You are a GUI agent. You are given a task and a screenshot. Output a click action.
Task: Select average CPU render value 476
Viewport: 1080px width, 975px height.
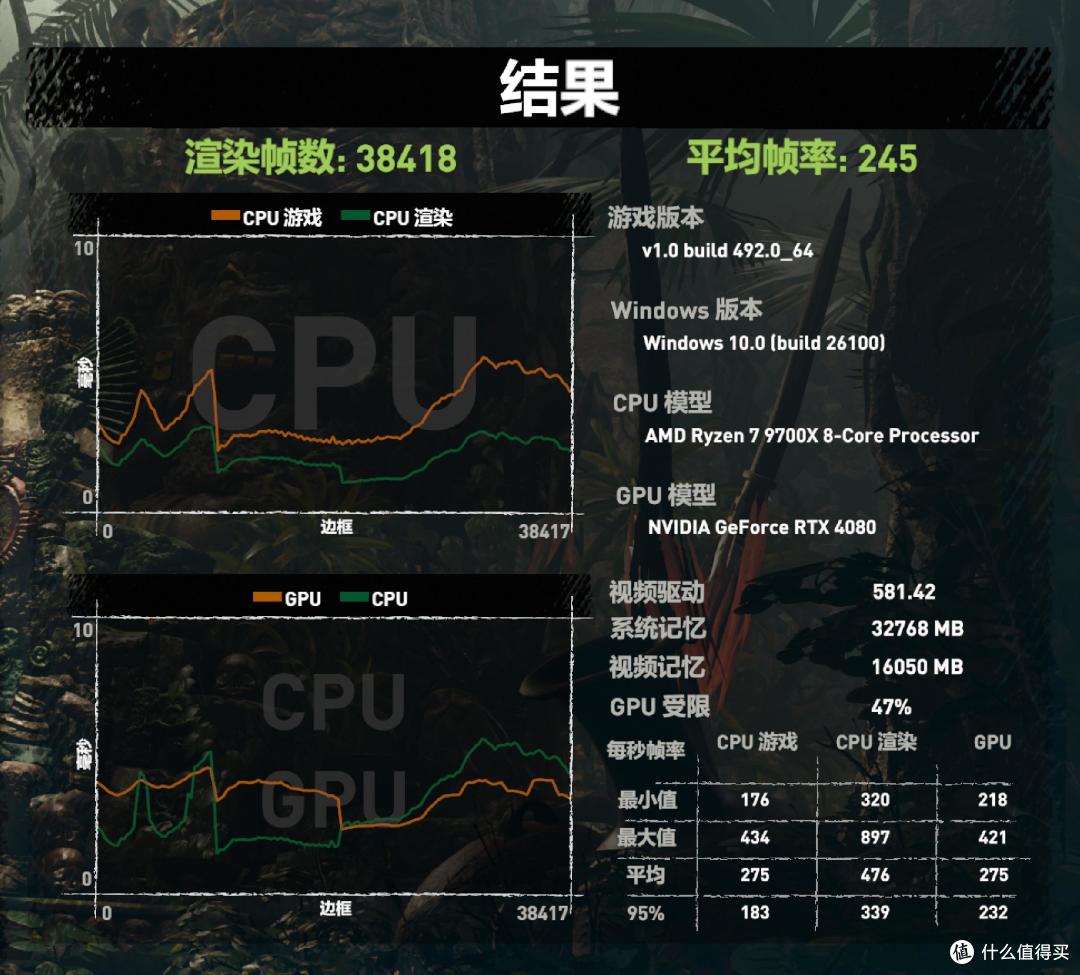click(x=875, y=875)
